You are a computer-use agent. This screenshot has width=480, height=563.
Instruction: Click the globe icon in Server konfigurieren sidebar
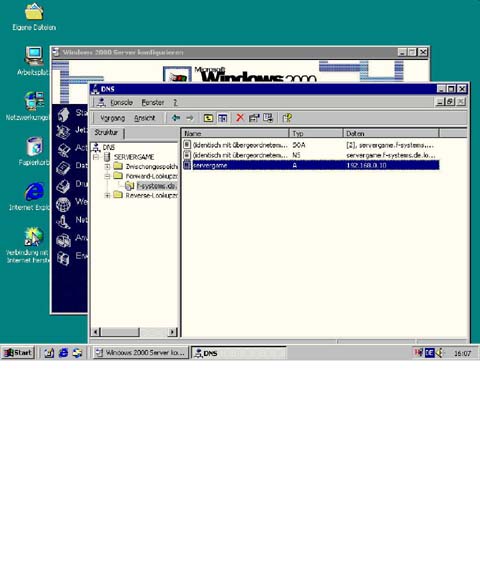click(63, 204)
